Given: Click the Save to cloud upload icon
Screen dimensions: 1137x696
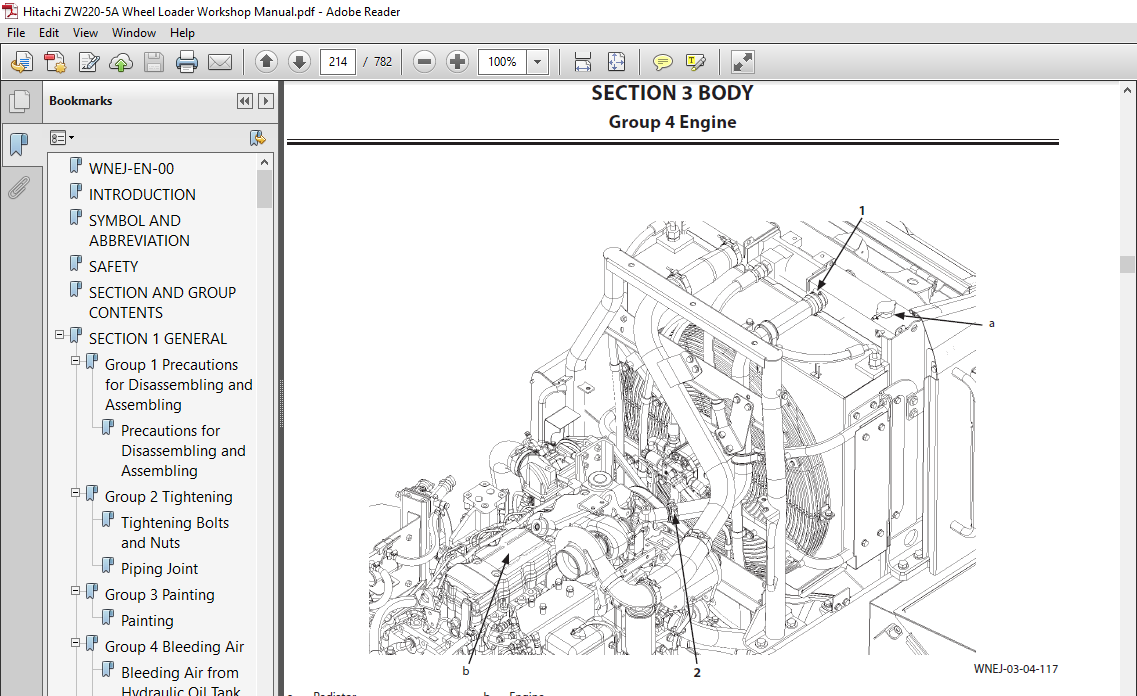Looking at the screenshot, I should click(x=121, y=62).
